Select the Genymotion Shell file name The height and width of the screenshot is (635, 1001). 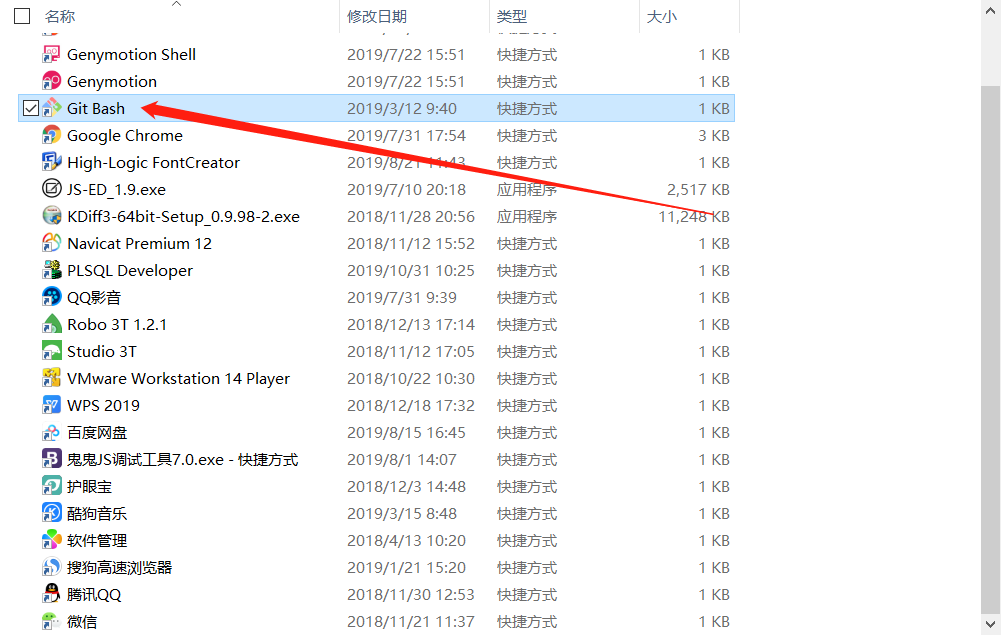(x=132, y=54)
